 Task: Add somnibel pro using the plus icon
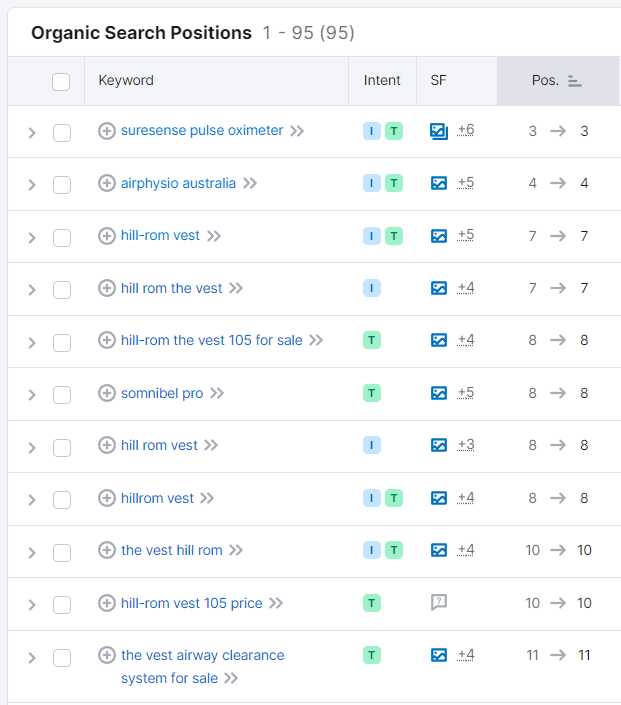(107, 393)
